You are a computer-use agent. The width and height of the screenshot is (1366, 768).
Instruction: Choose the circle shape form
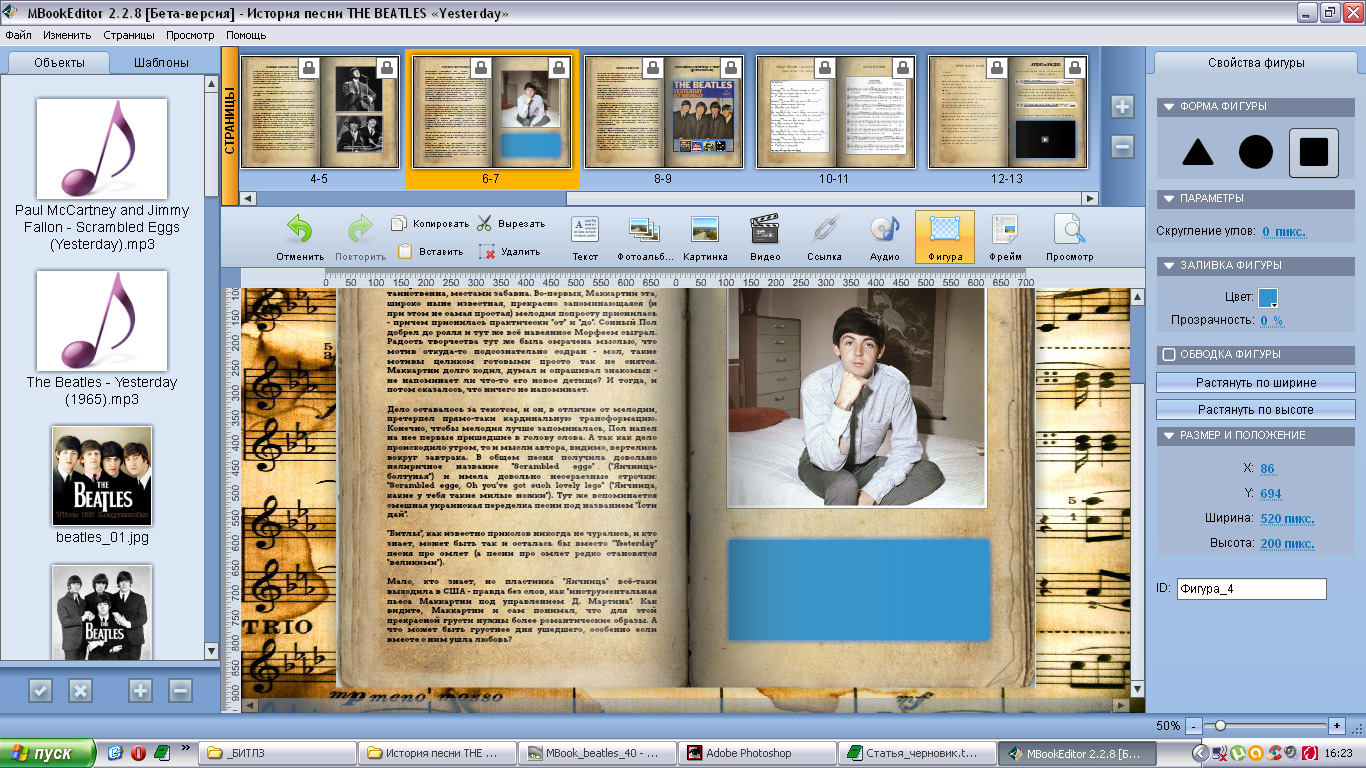(x=1256, y=153)
